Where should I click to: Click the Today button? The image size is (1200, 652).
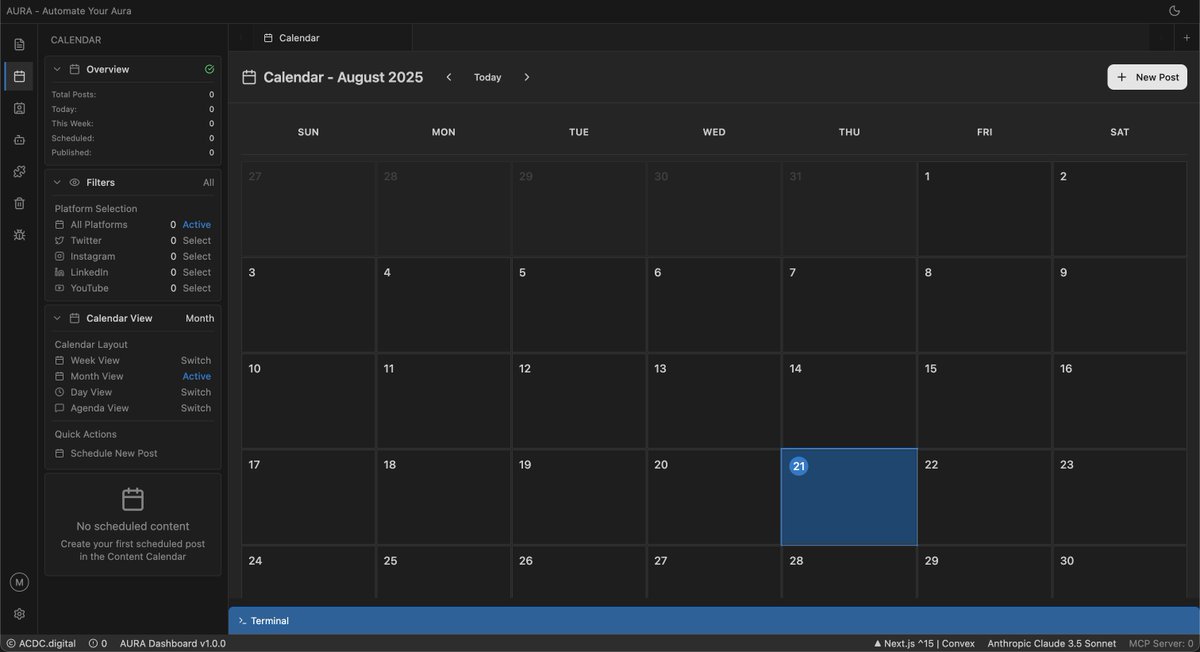pos(488,77)
